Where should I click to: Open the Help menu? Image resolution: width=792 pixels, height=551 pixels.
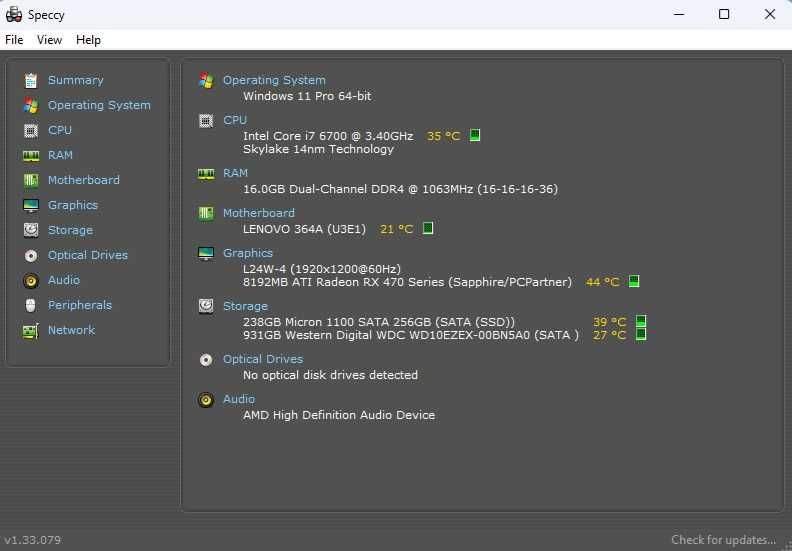tap(88, 40)
